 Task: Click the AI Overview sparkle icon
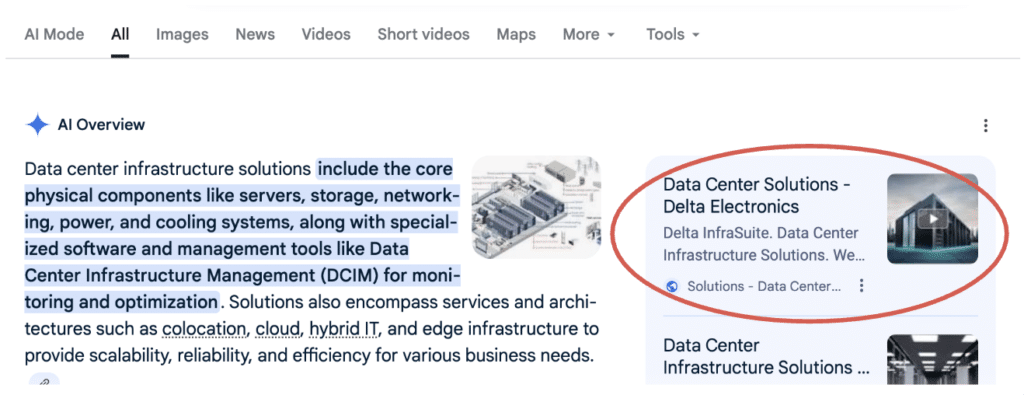coord(37,125)
